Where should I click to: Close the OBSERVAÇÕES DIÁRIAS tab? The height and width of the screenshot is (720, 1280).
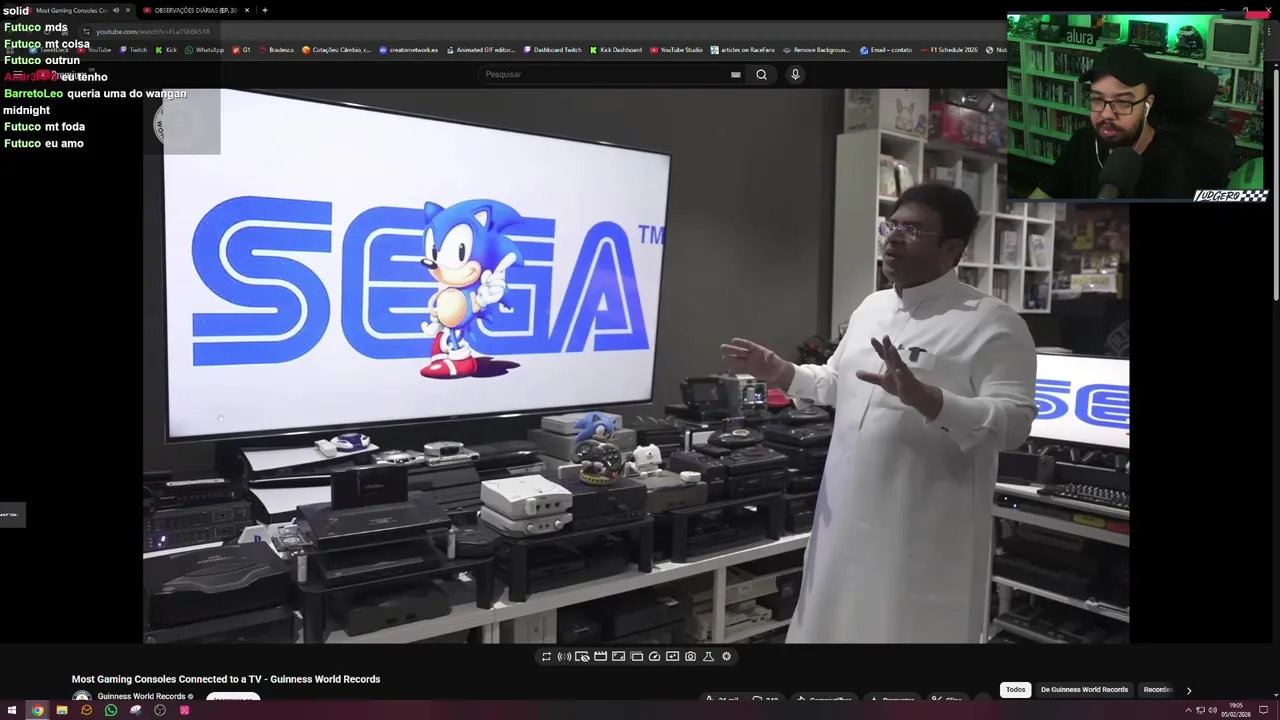247,10
